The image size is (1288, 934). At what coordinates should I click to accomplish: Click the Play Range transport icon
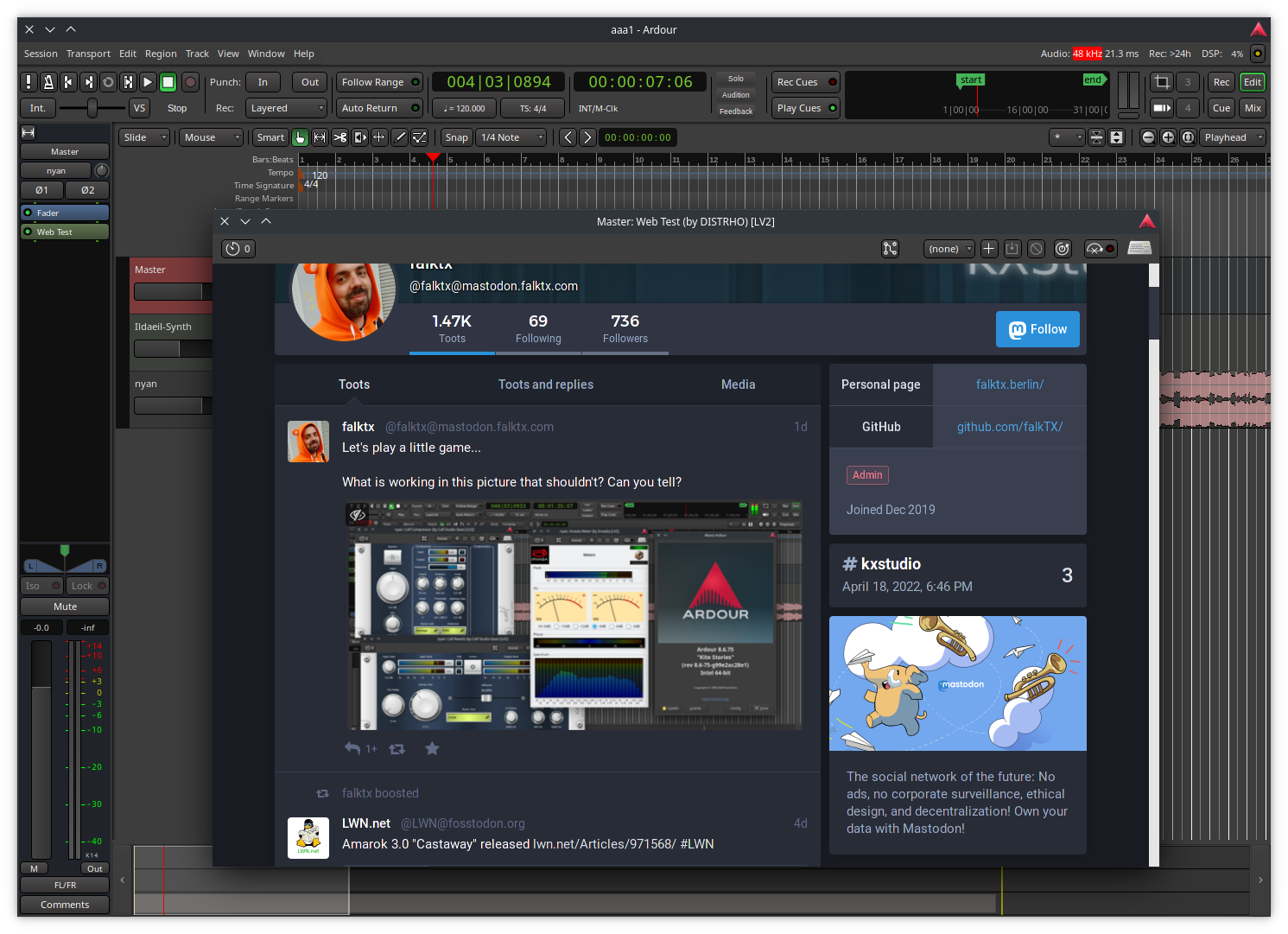[128, 82]
